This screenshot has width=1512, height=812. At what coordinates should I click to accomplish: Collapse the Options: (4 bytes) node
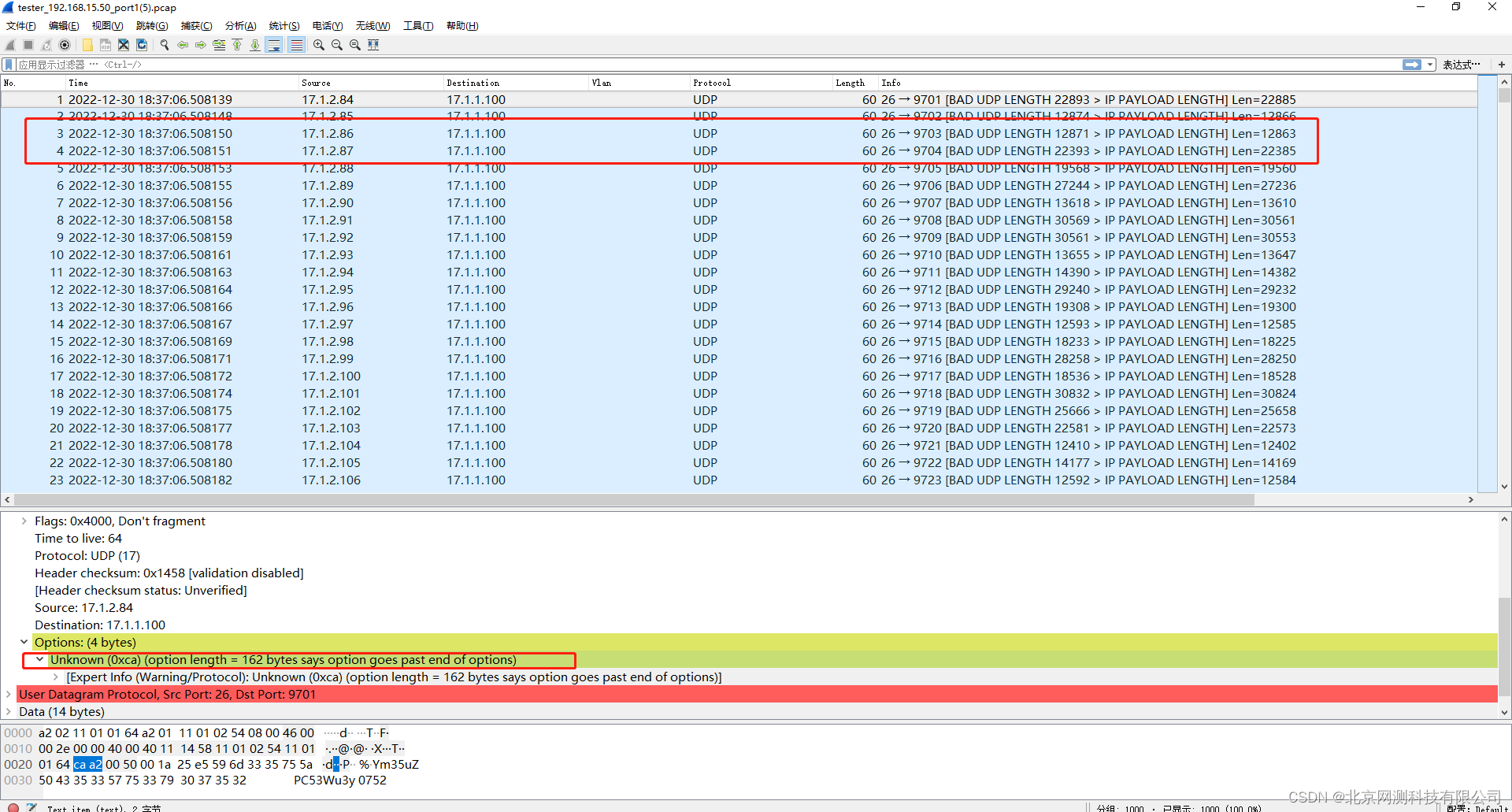[24, 642]
